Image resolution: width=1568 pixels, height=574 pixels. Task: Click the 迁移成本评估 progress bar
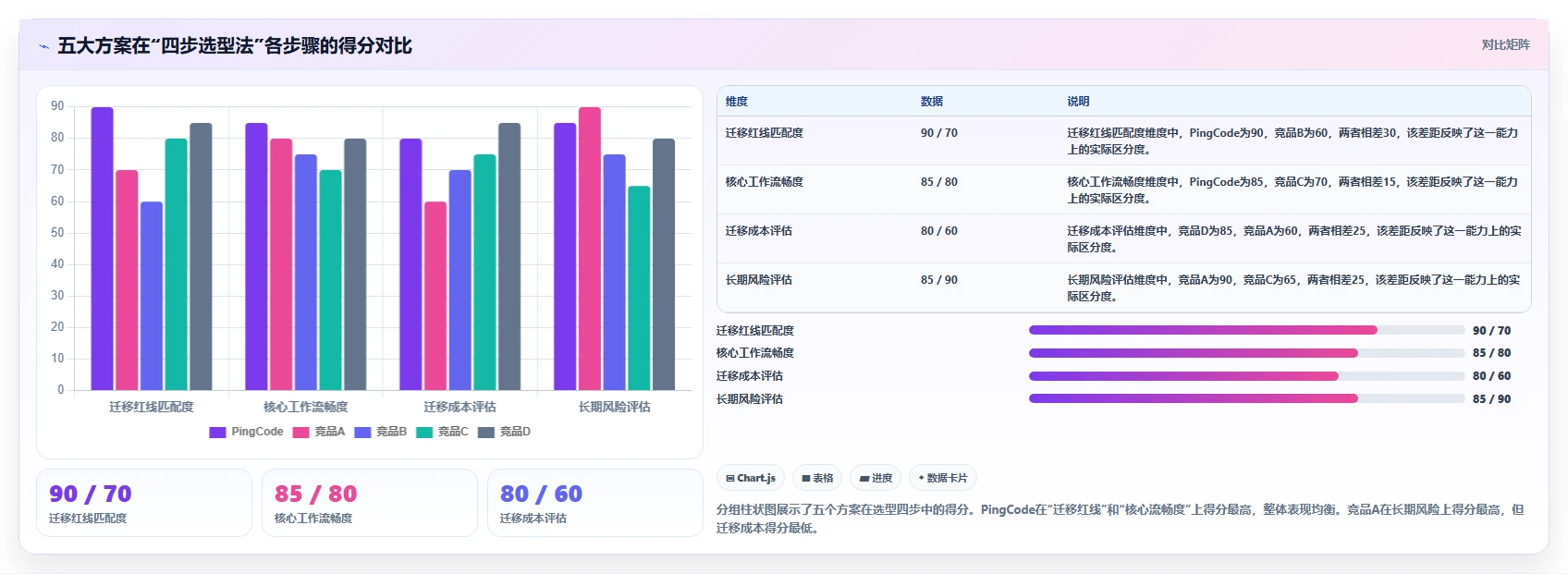tap(1247, 376)
